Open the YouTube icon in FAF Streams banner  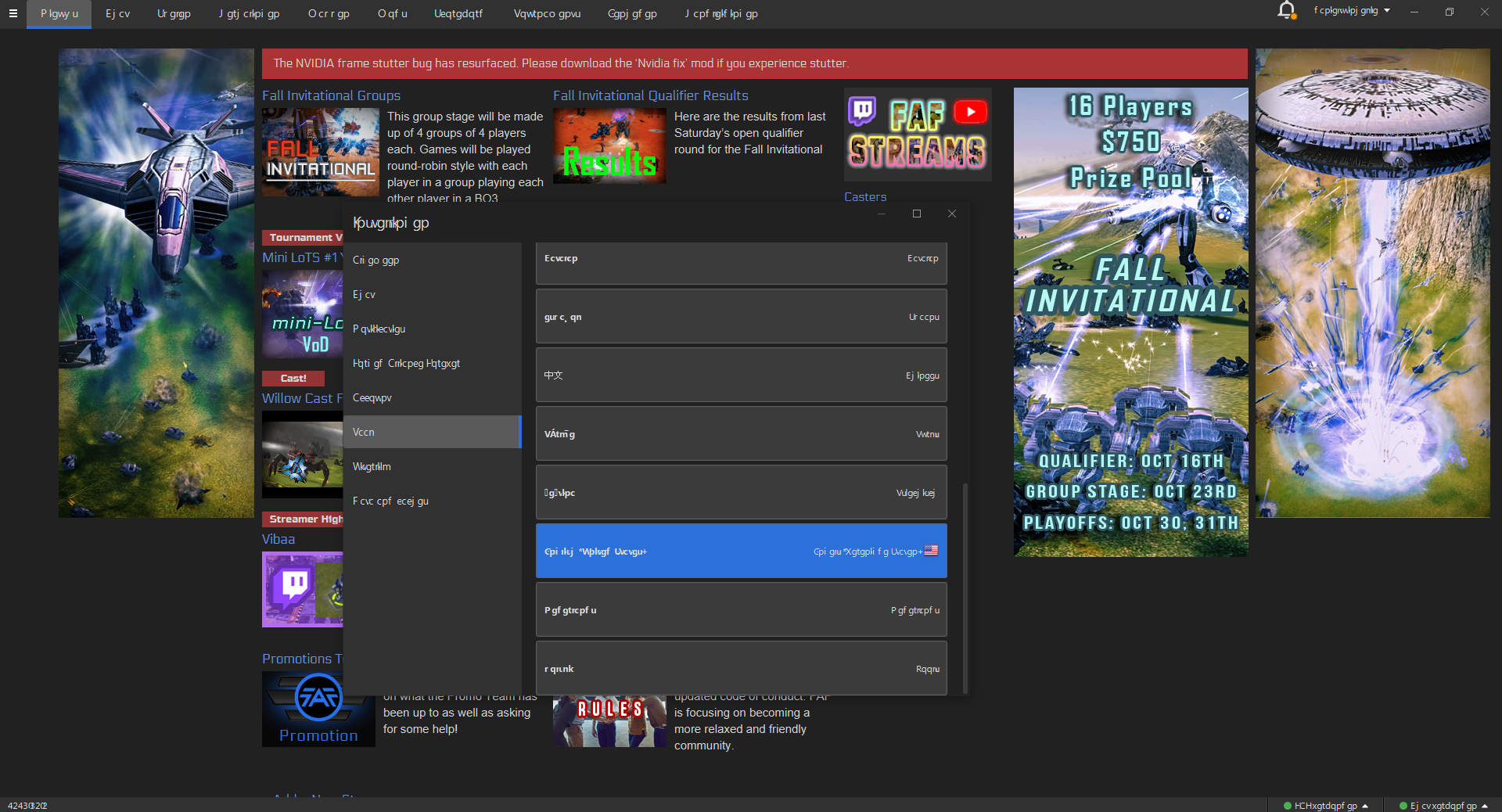tap(970, 112)
